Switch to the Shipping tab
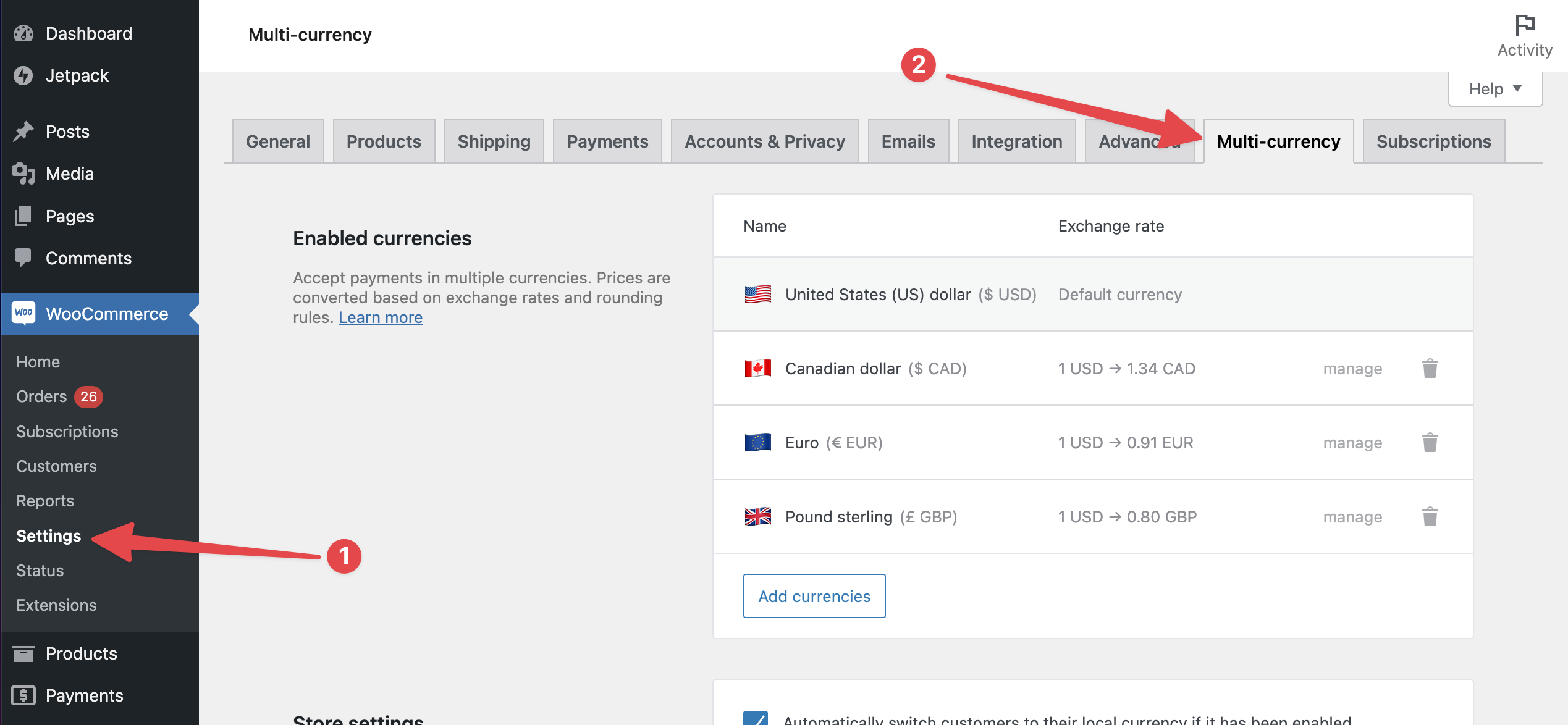 (494, 141)
